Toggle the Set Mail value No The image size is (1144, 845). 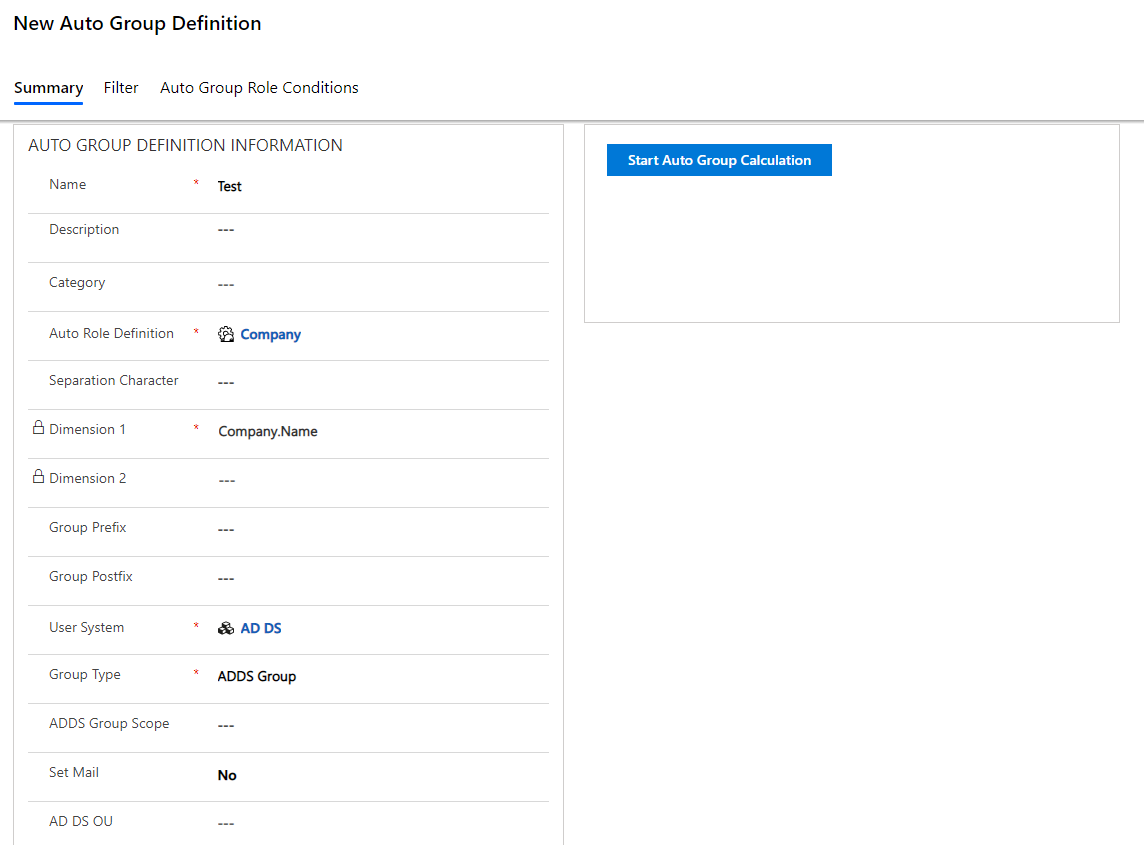227,776
